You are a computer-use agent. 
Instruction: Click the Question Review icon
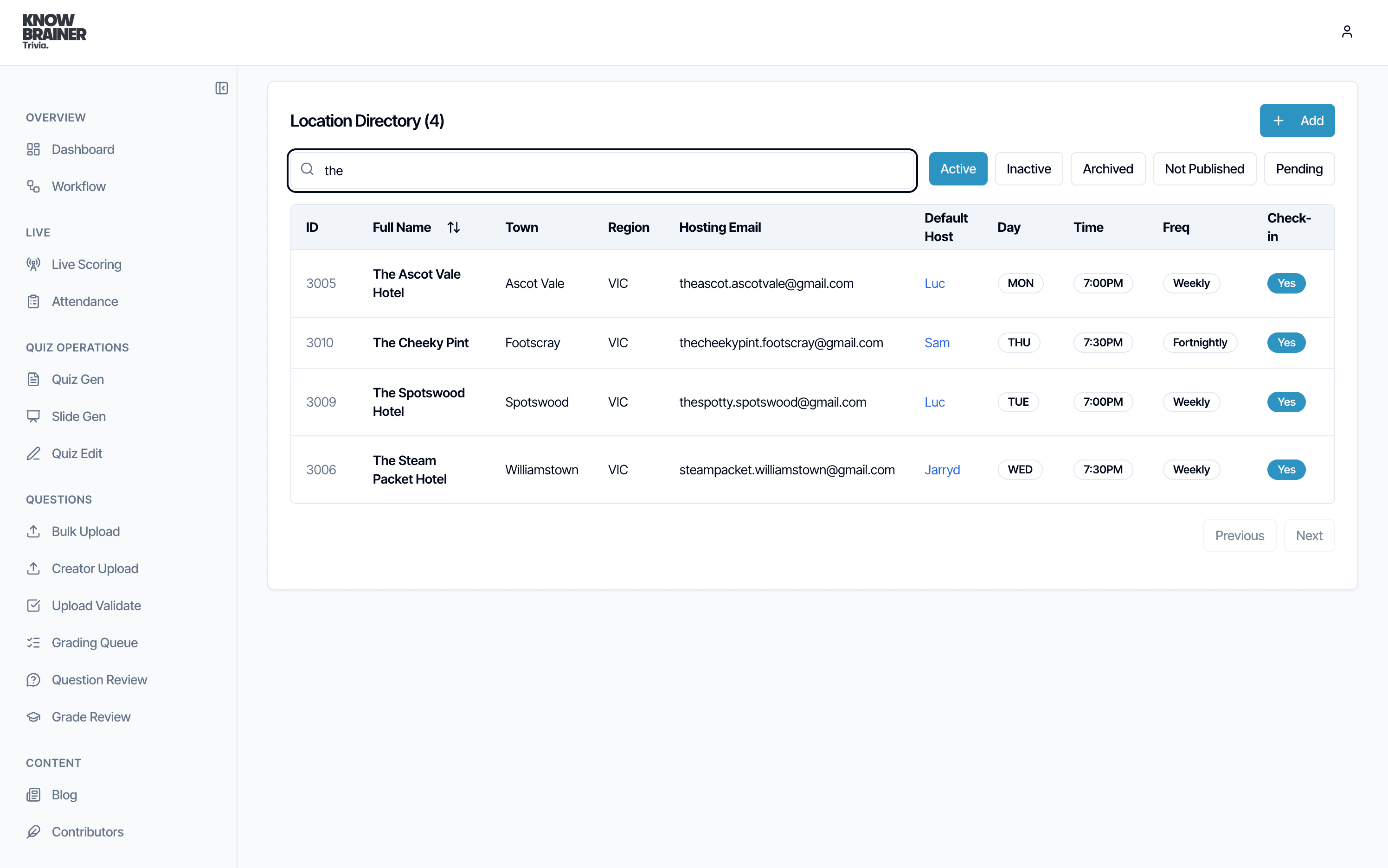[33, 680]
